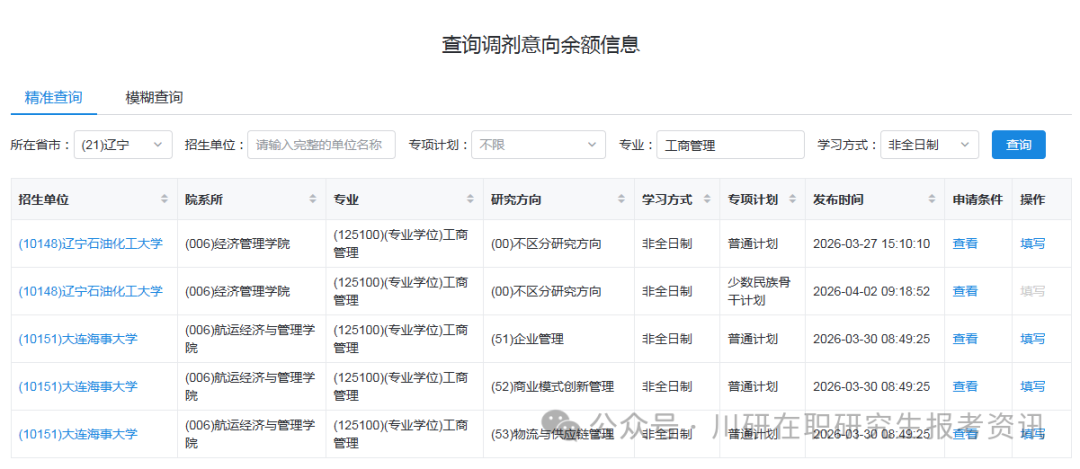Sort by 专项计划 column sort icon

[792, 199]
